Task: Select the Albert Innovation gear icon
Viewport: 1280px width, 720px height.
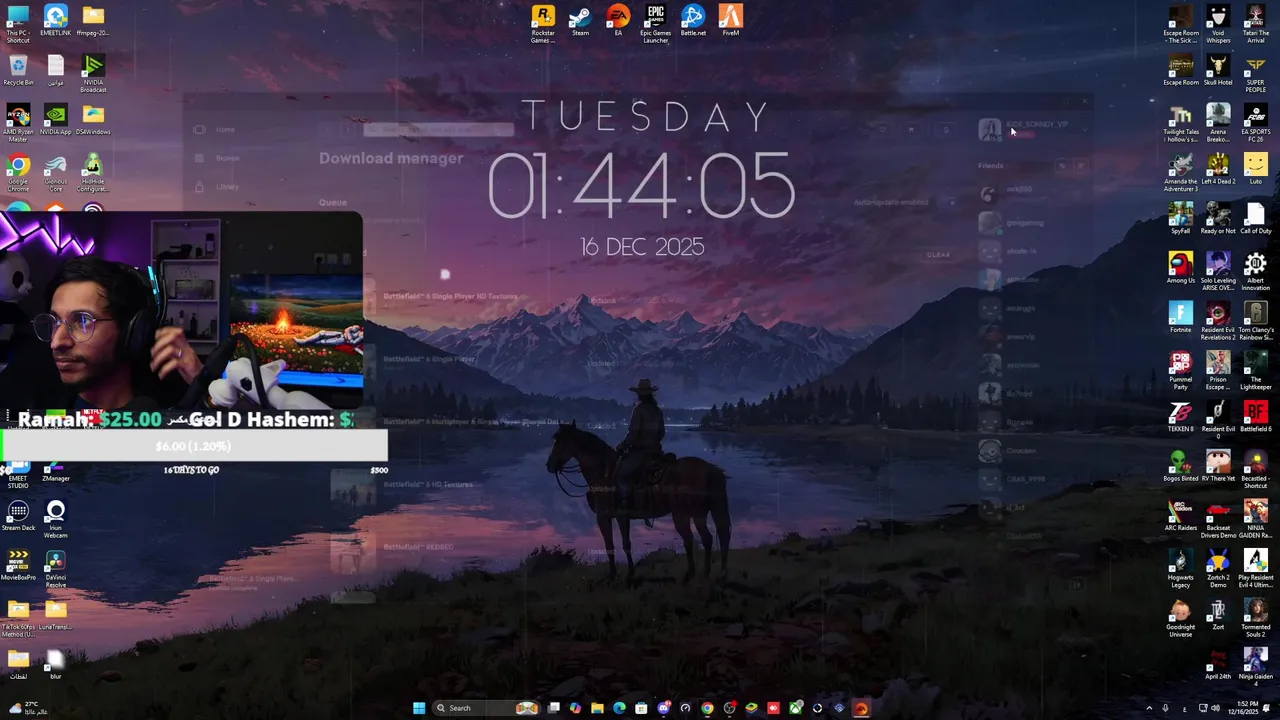Action: point(1255,272)
